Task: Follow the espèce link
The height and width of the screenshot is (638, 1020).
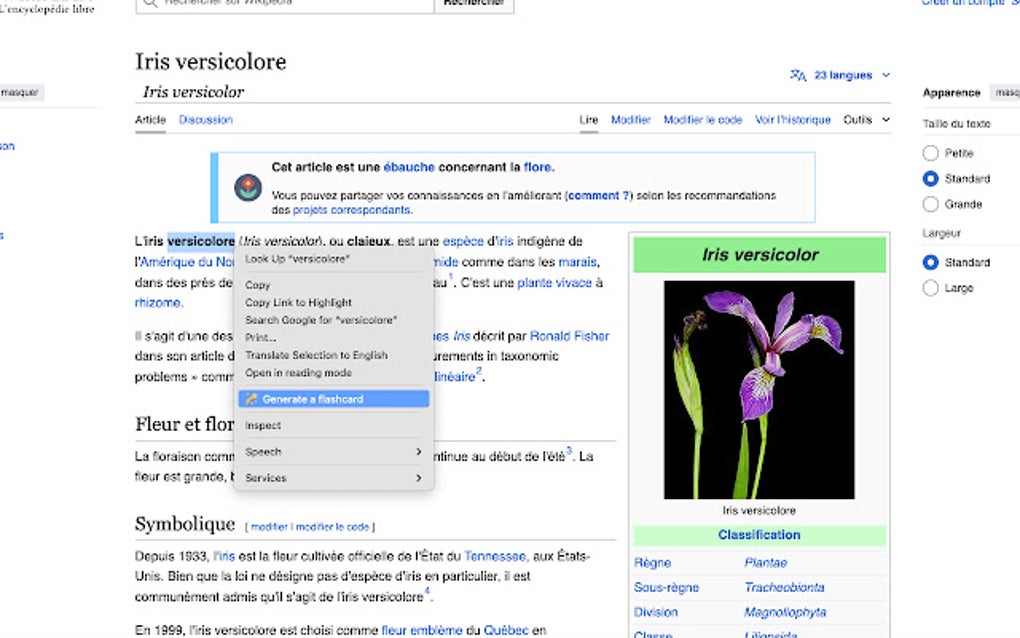Action: 463,241
